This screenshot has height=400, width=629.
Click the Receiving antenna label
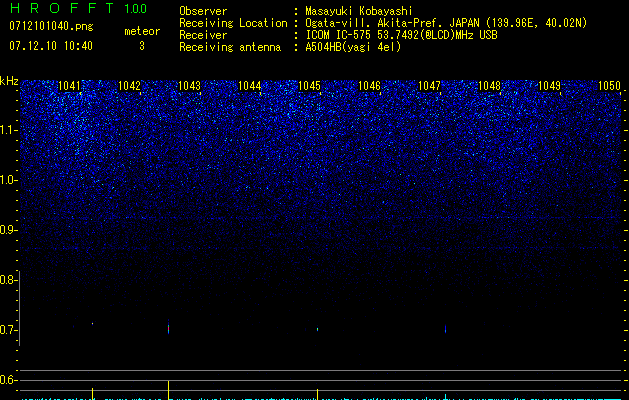[230, 47]
